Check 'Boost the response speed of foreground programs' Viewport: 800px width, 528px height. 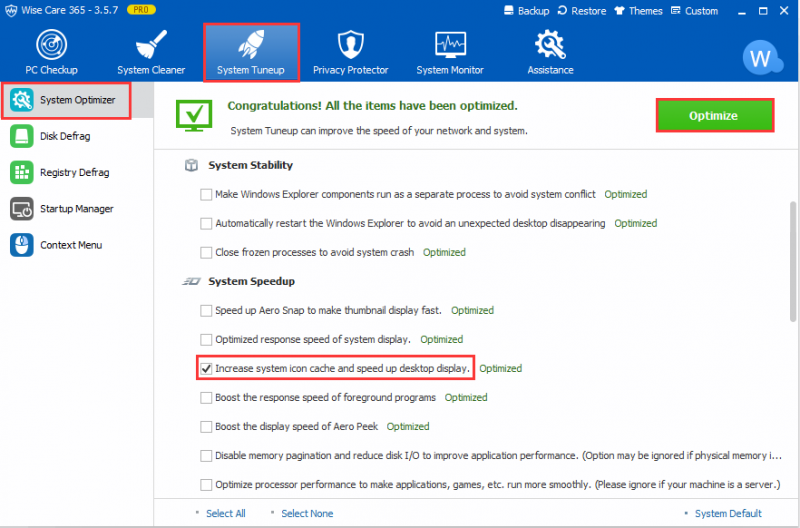pos(206,398)
